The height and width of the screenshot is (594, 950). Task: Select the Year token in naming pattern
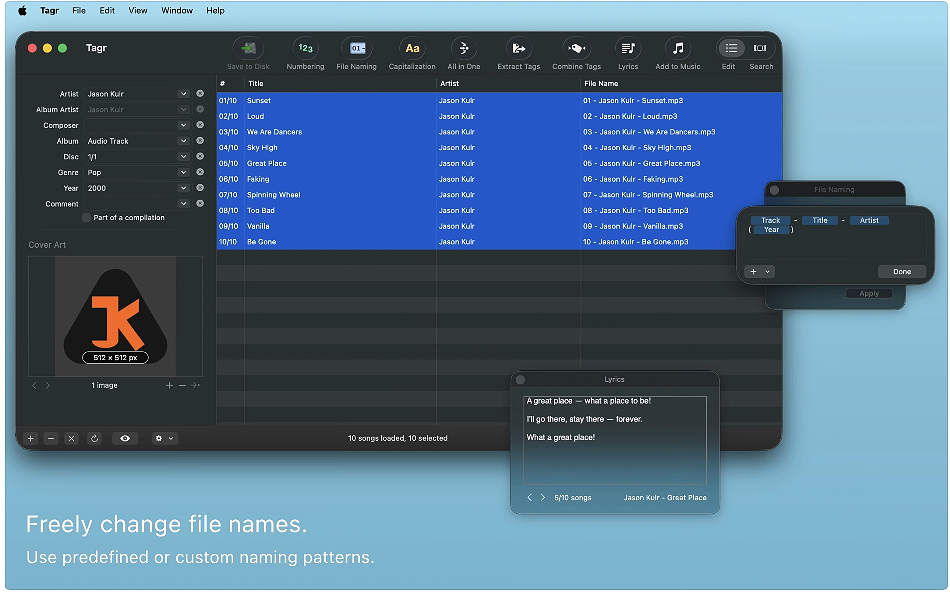click(x=771, y=230)
